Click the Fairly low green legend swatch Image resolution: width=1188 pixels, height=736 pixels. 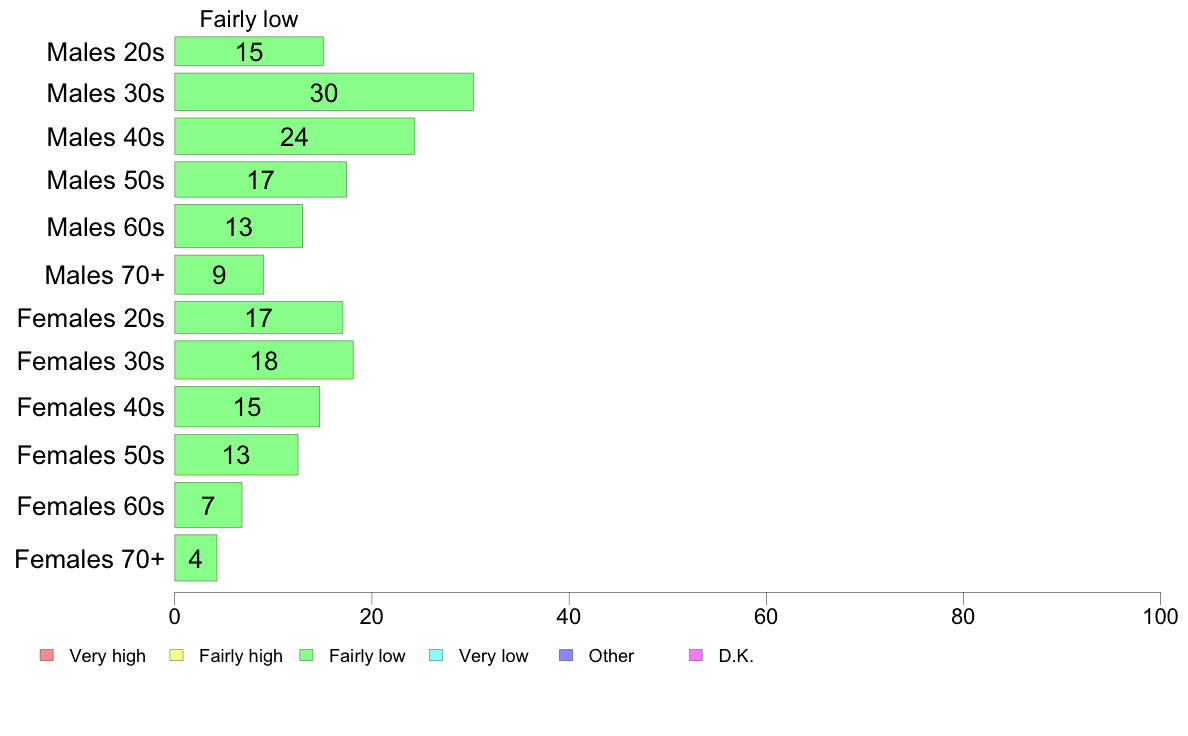(x=306, y=655)
